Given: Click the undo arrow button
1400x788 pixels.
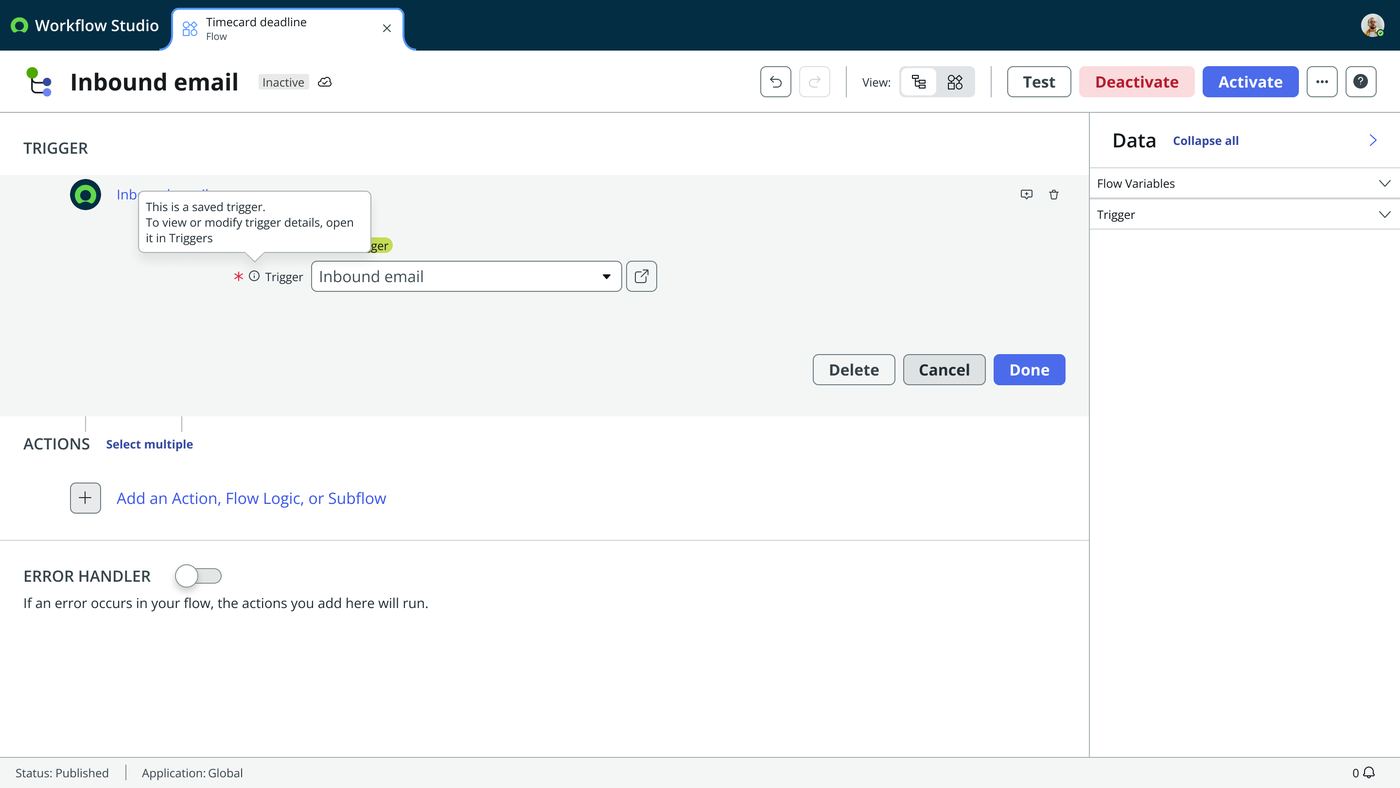Looking at the screenshot, I should coord(775,82).
